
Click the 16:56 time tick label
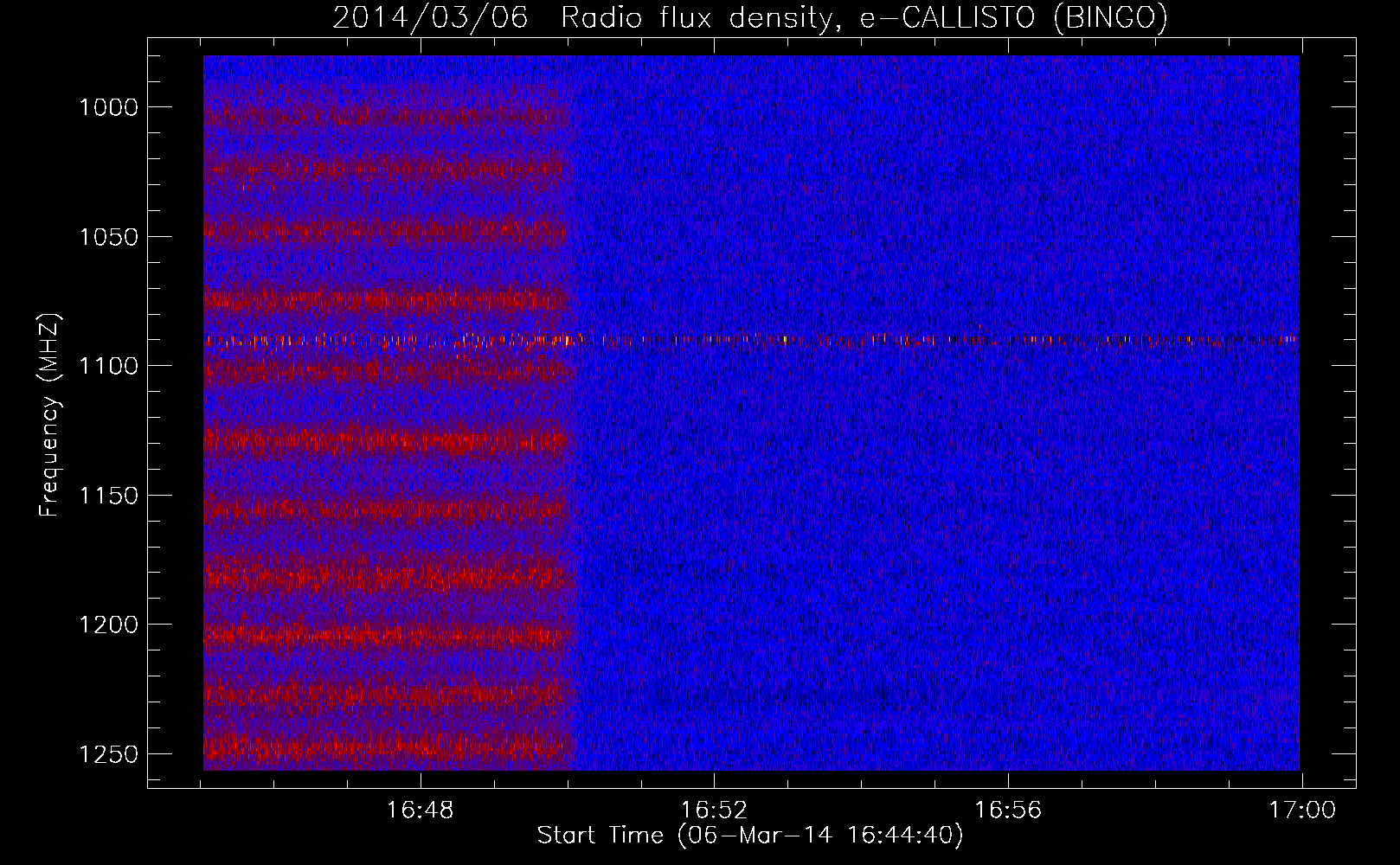(x=1008, y=811)
